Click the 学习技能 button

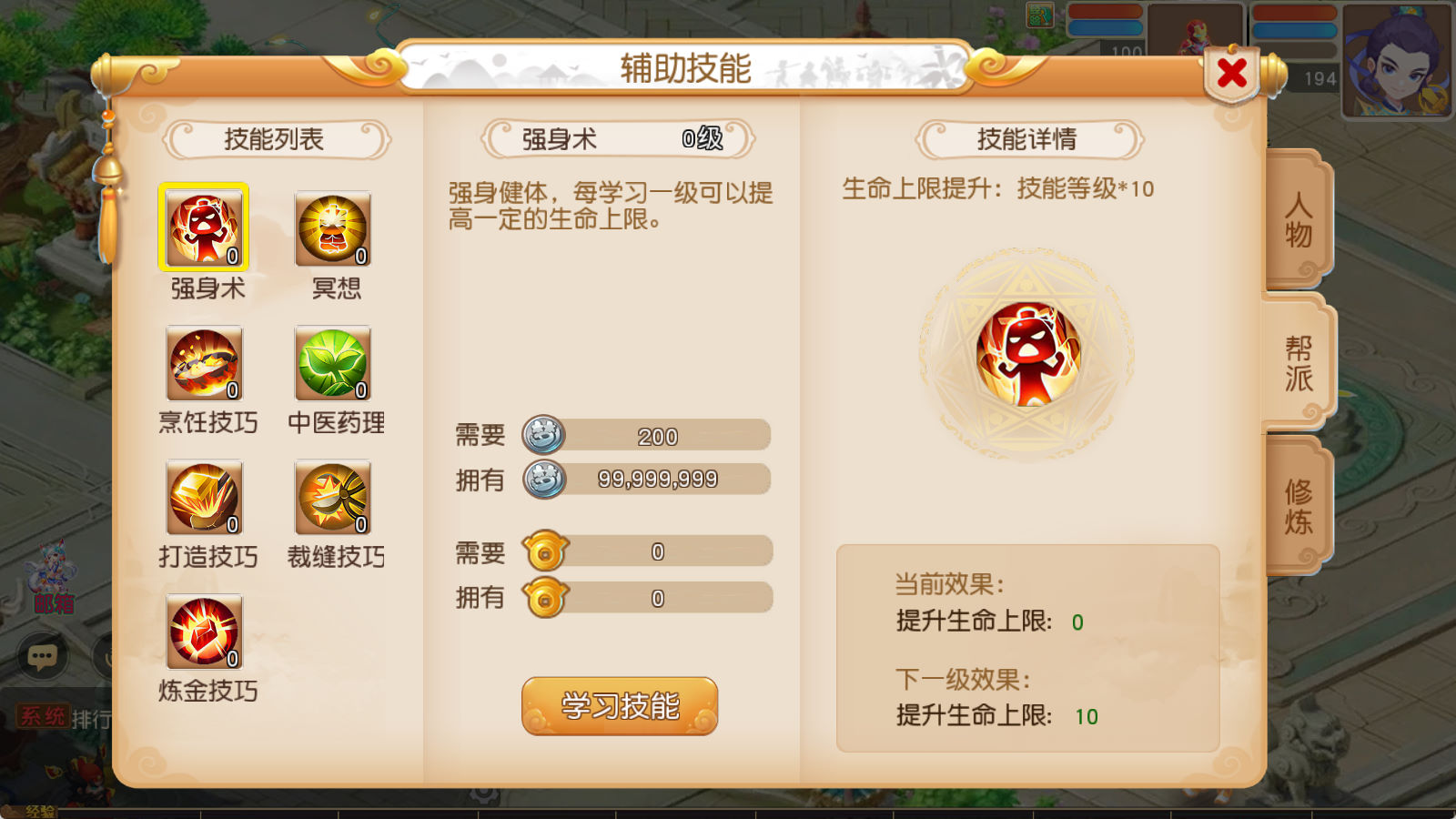(x=620, y=705)
